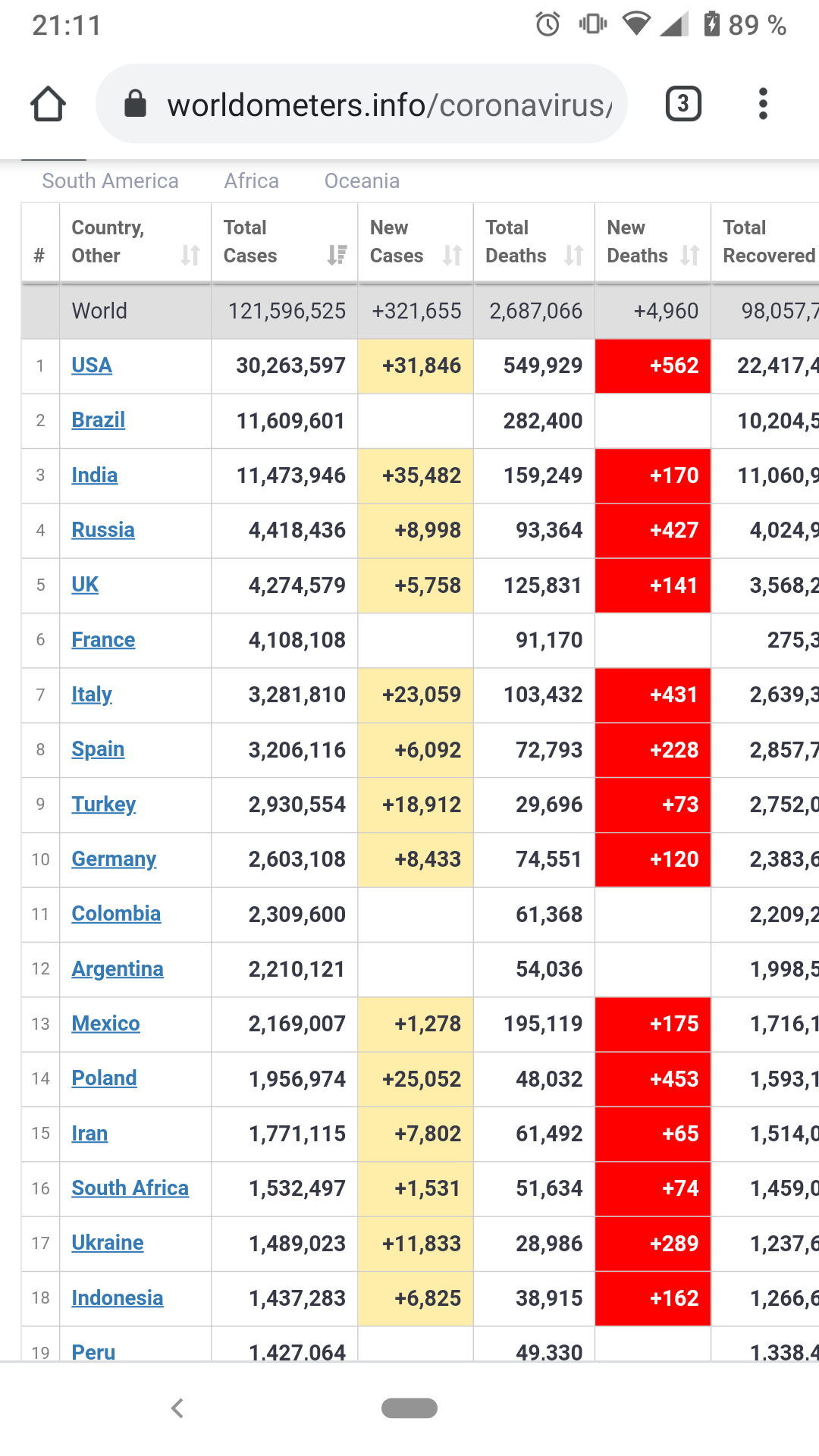Open the South Africa link
The image size is (819, 1456).
pos(130,1188)
